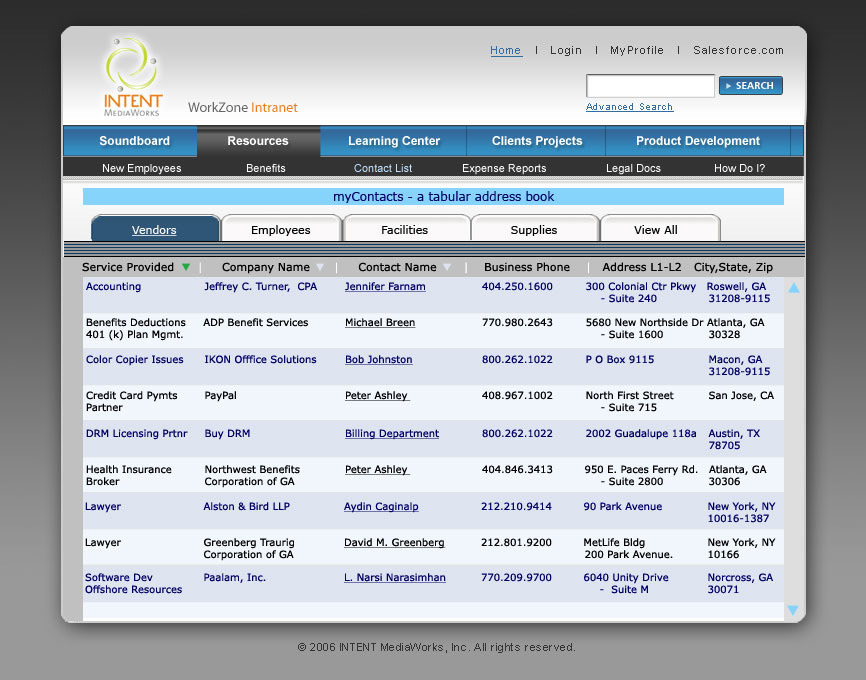Screen dimensions: 866x680
Task: Click the Address L1-L2 column header
Action: 642,267
